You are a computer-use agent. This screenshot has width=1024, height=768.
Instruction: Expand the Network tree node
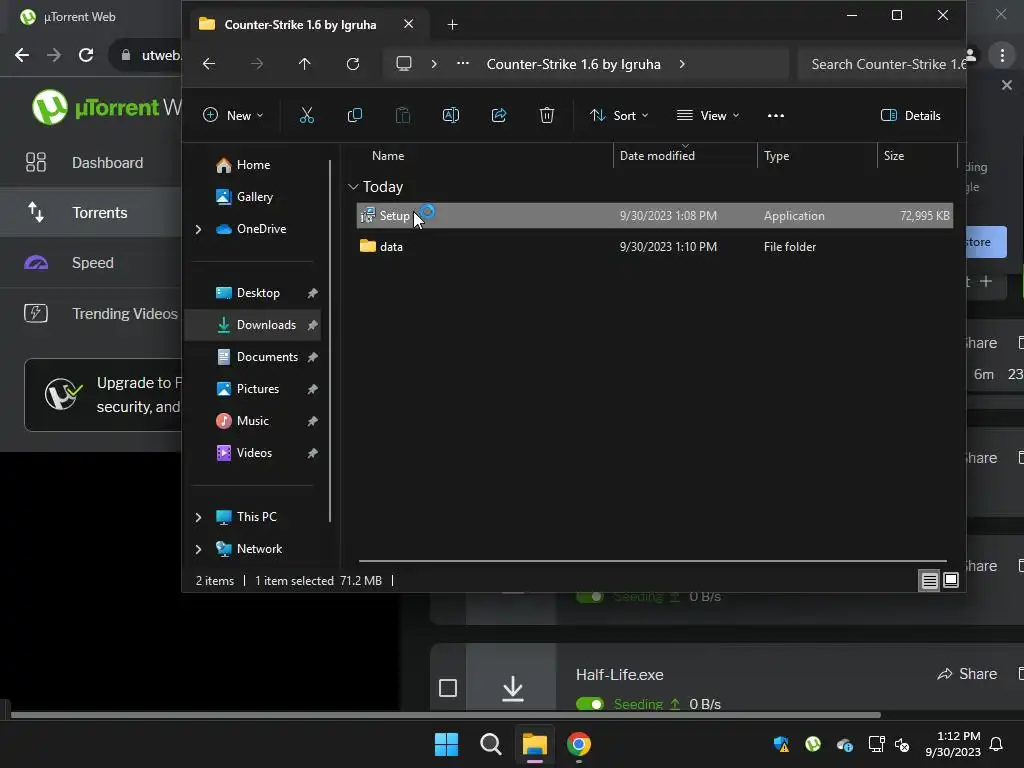click(199, 549)
